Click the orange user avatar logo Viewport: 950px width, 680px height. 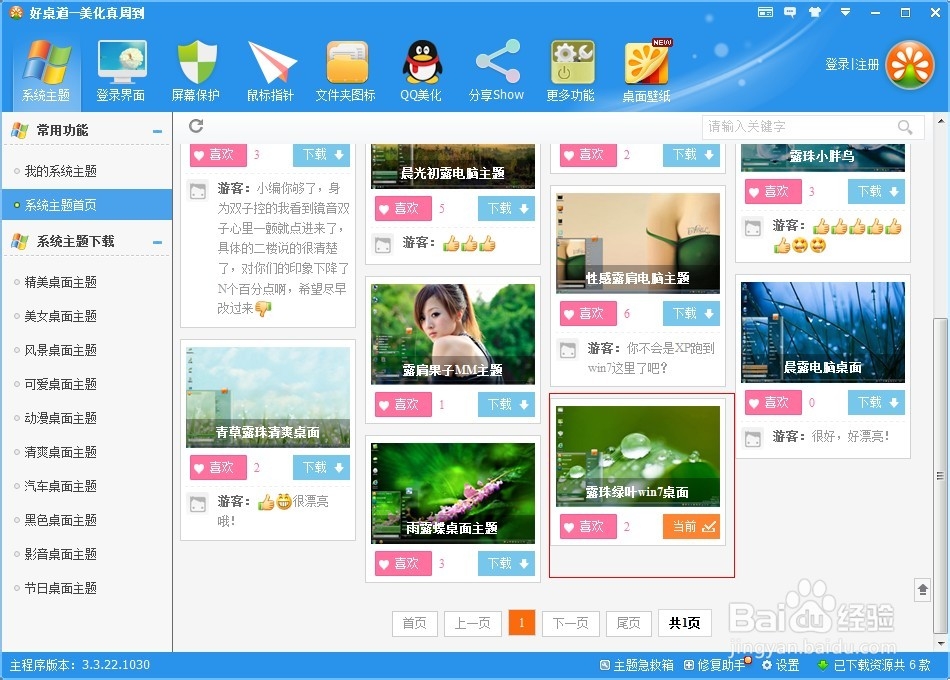(909, 65)
